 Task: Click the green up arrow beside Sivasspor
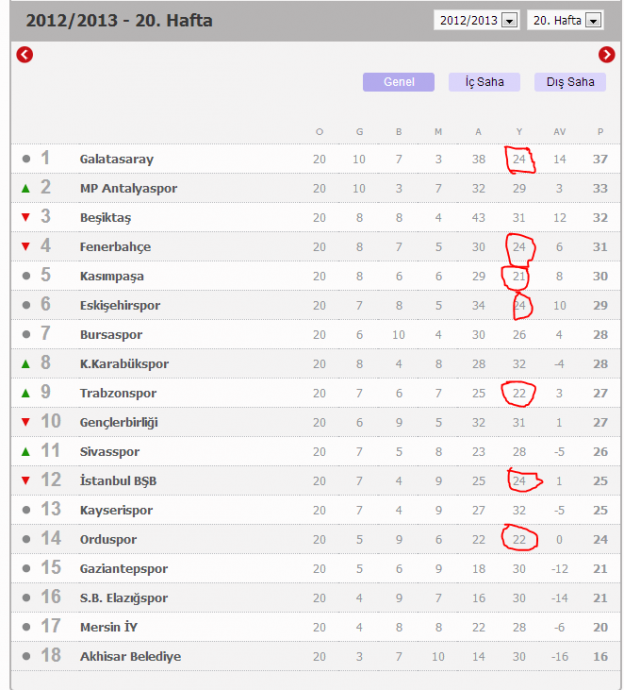click(x=25, y=451)
